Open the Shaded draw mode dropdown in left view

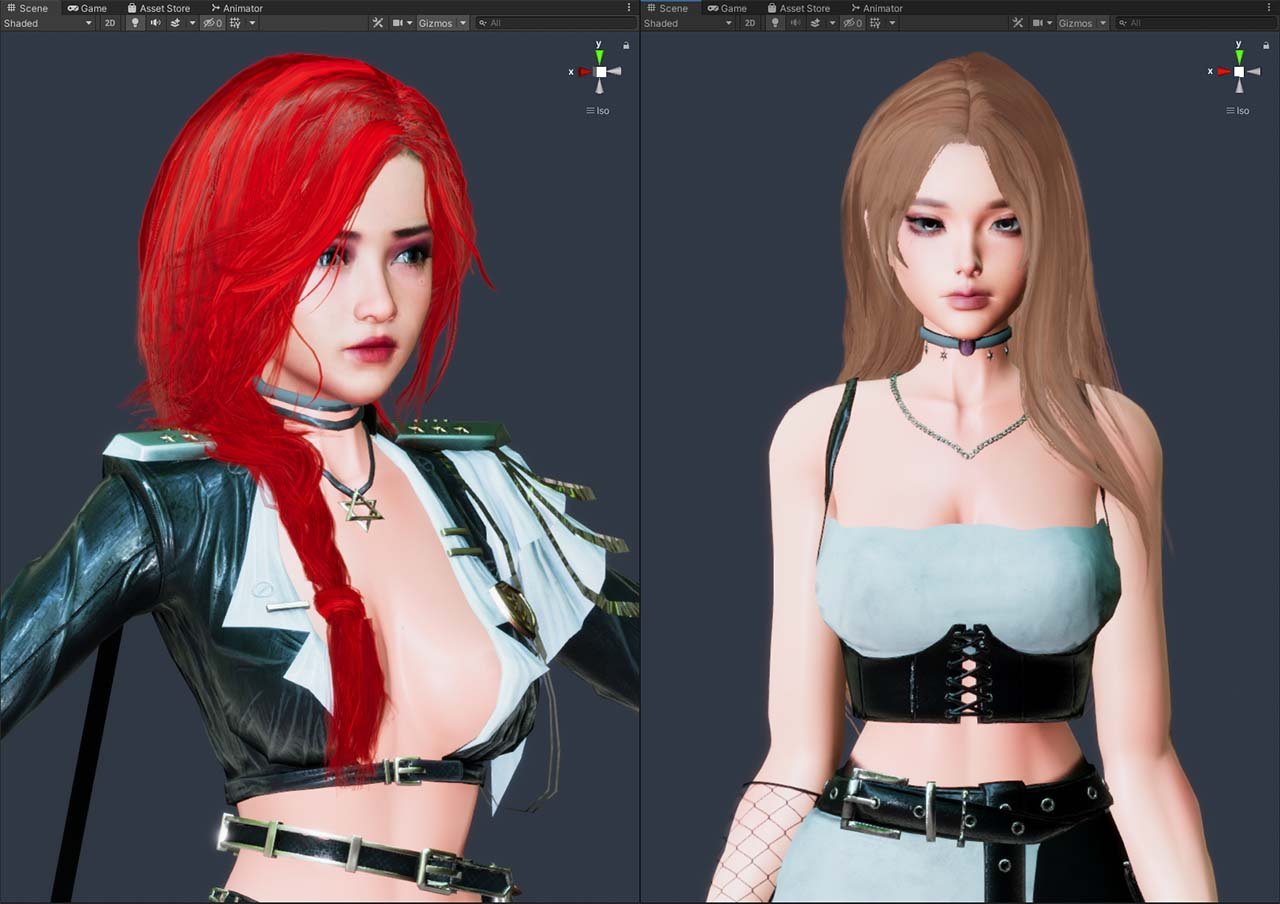[48, 23]
